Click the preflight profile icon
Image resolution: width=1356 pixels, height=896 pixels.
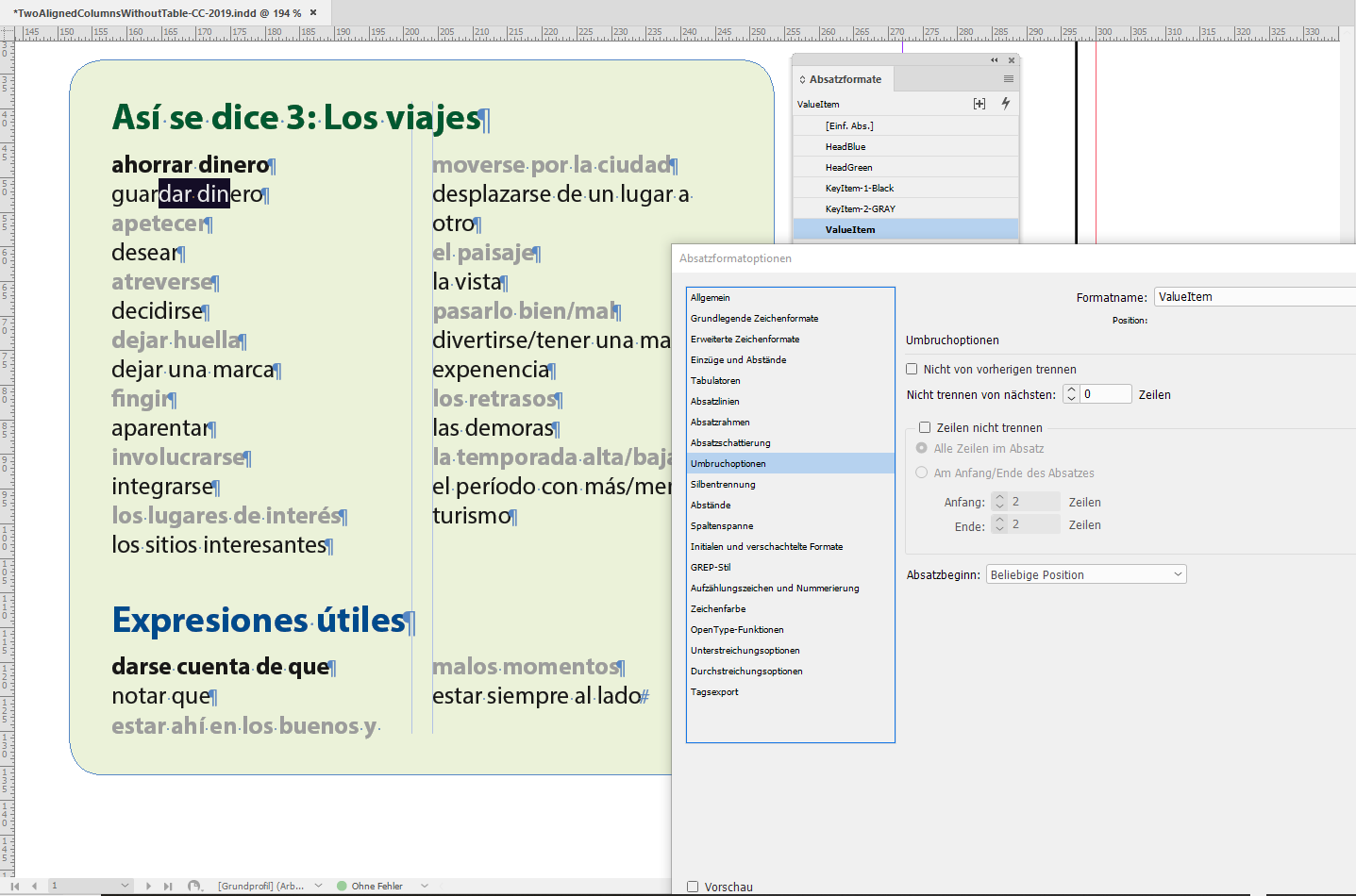tap(194, 886)
